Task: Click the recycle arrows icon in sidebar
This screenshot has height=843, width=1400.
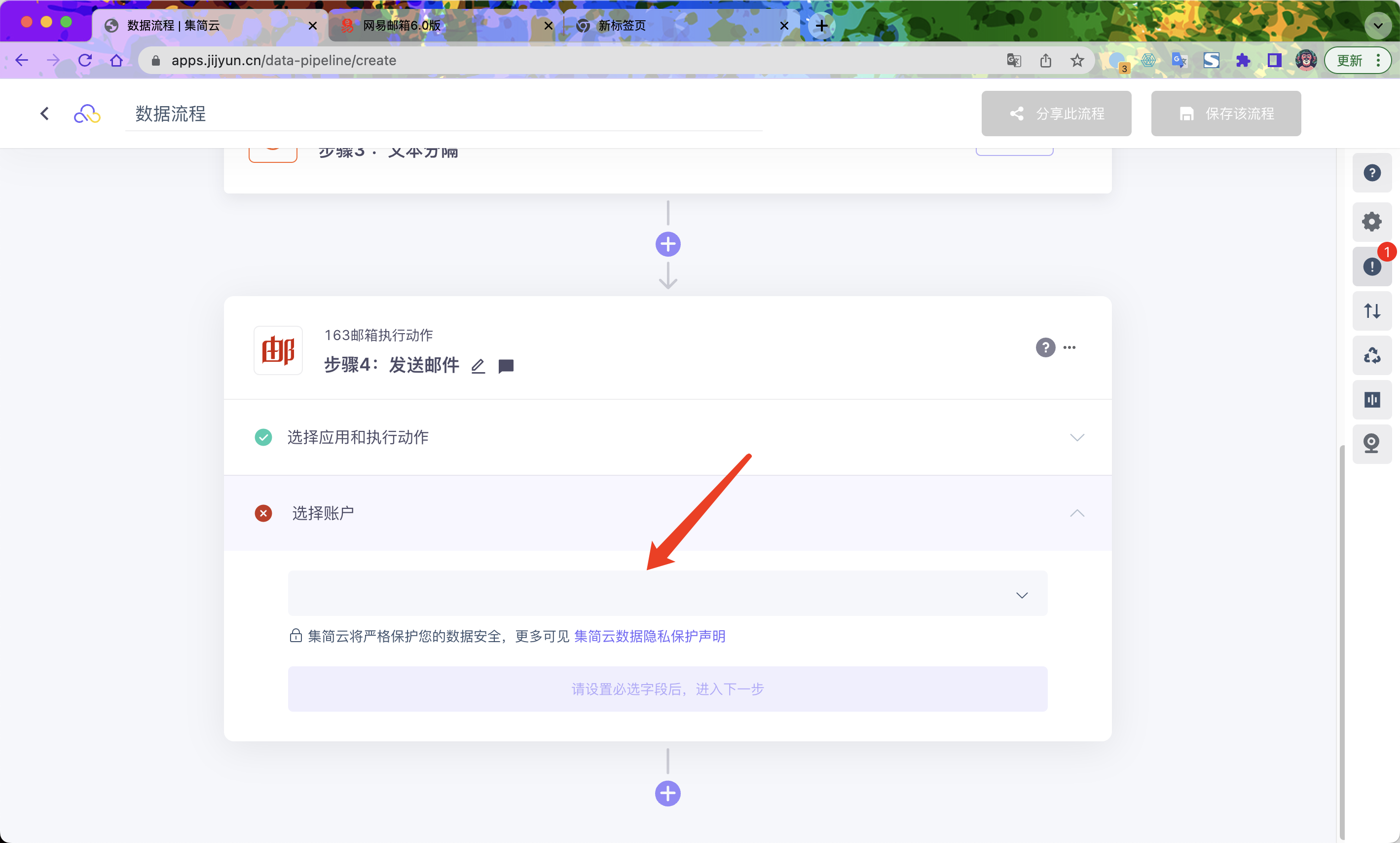Action: (1371, 355)
